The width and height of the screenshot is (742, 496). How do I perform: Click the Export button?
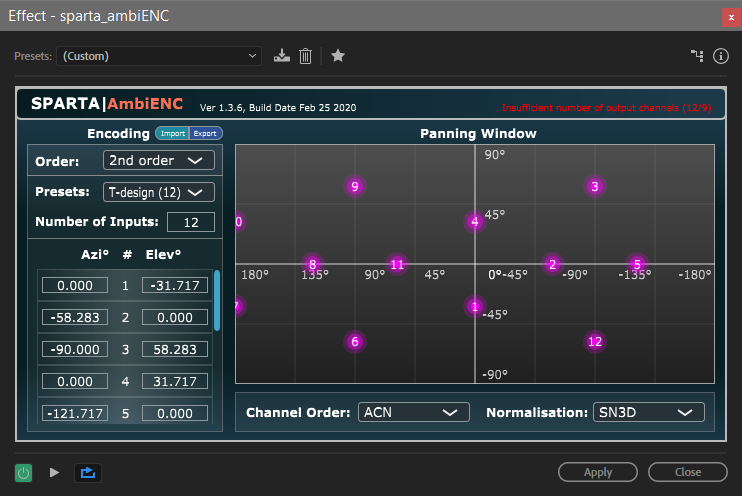(205, 133)
